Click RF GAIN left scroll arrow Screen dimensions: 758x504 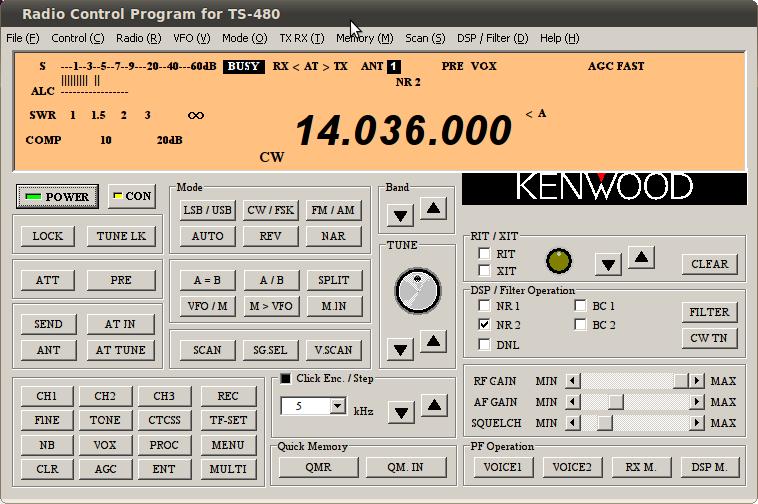point(572,381)
